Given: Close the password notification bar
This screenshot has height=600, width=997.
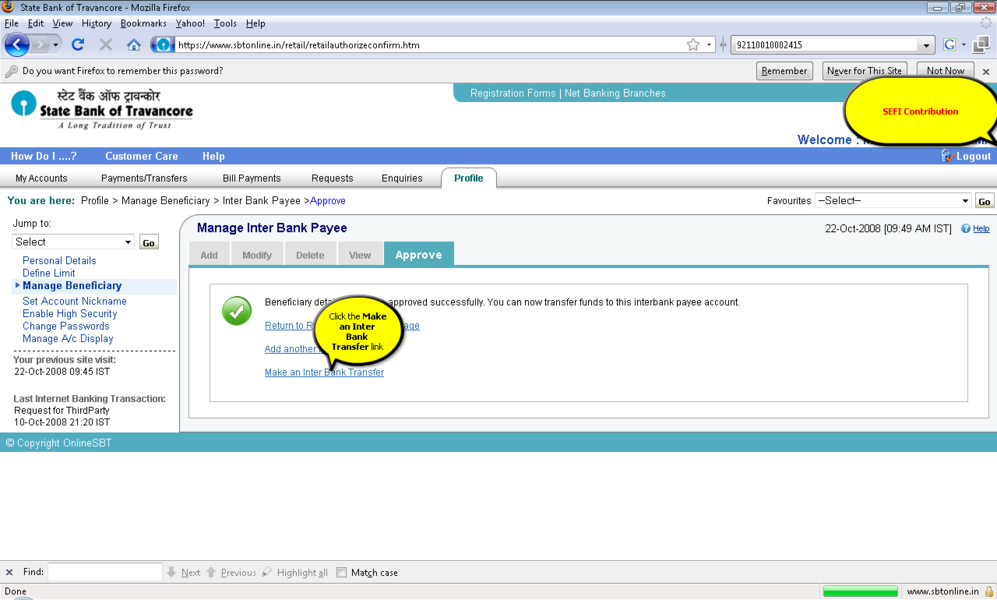Looking at the screenshot, I should click(x=985, y=72).
